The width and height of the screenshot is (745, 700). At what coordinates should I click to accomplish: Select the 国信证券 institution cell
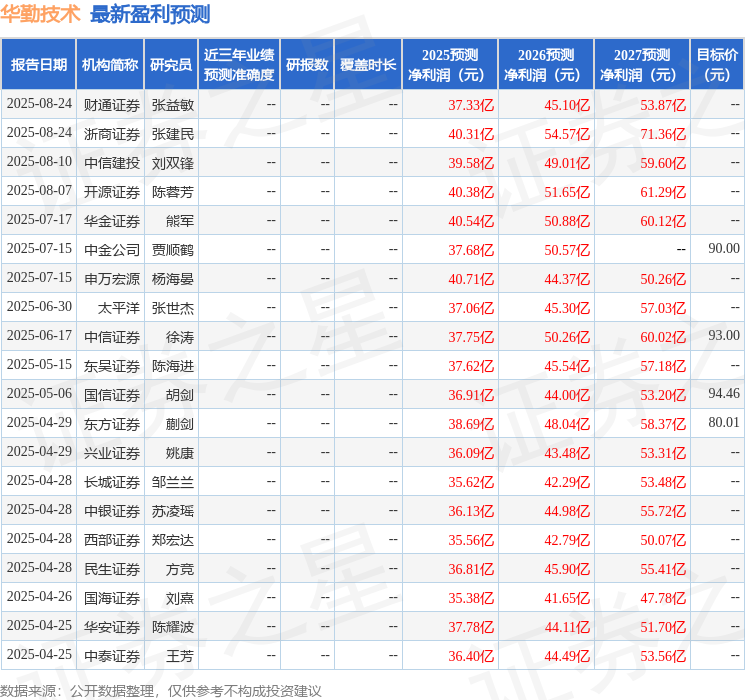[x=112, y=395]
